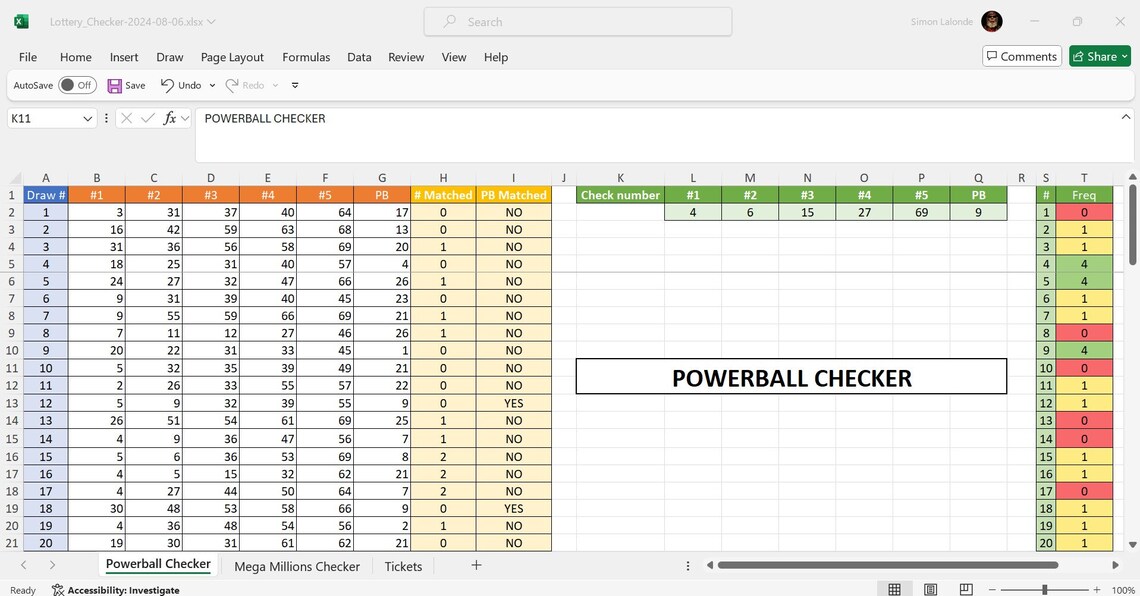This screenshot has width=1140, height=596.
Task: Open the Mega Millions Checker sheet
Action: (297, 566)
